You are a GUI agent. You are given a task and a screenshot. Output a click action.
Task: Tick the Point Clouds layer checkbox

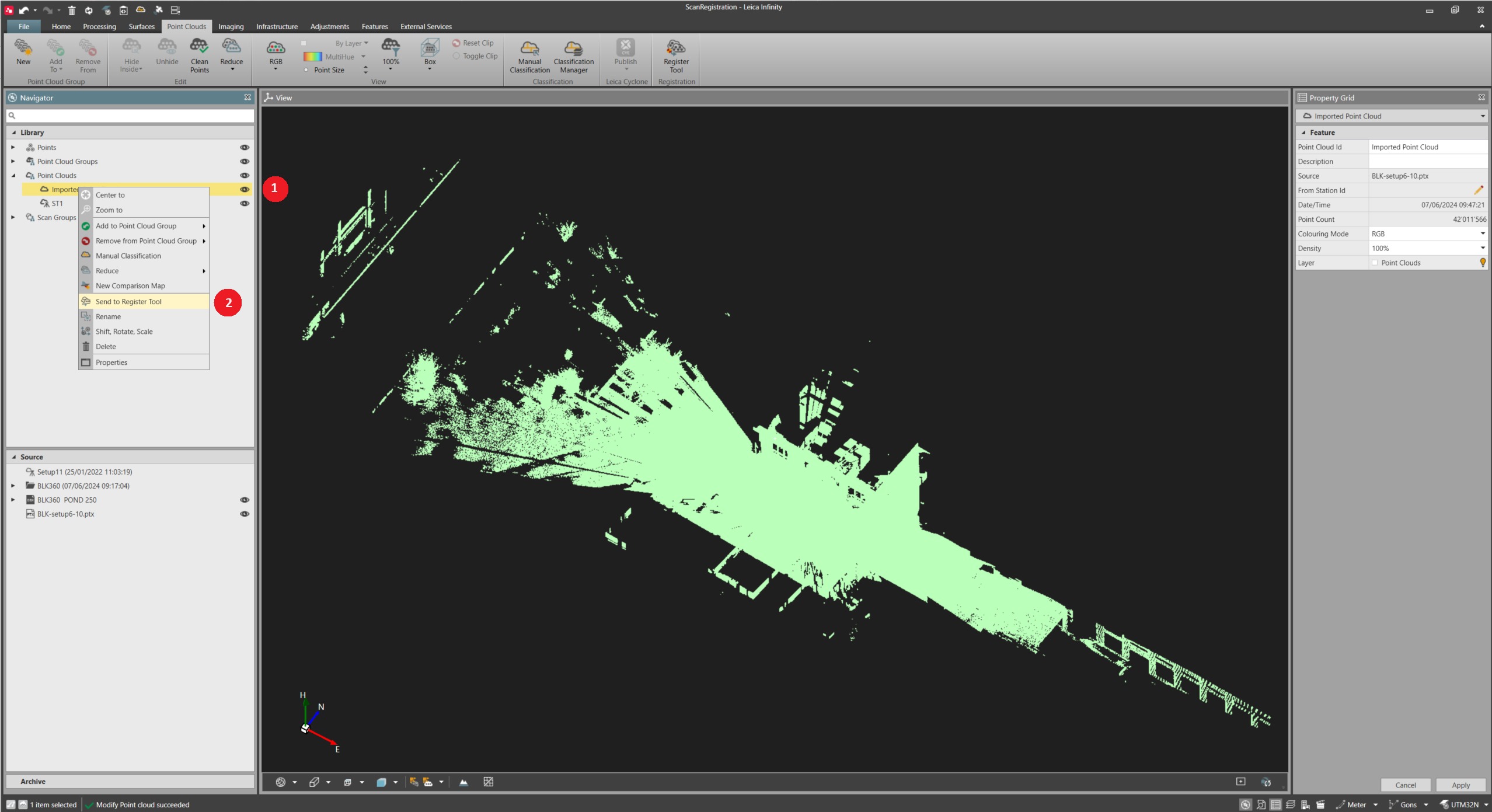tap(1375, 263)
